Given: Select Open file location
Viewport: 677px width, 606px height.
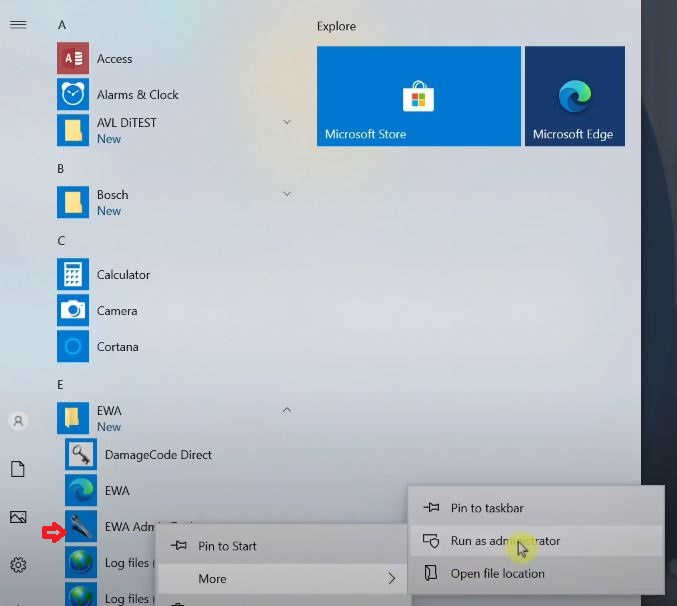Looking at the screenshot, I should [535, 574].
